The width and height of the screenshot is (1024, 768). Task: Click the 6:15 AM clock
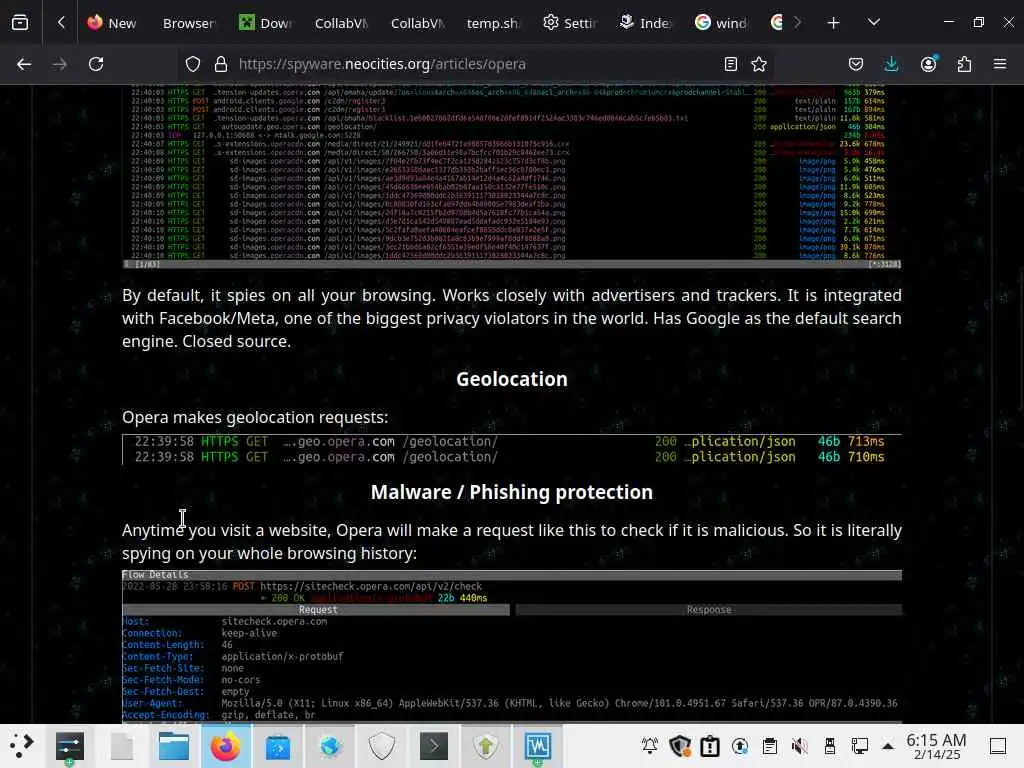[x=936, y=746]
